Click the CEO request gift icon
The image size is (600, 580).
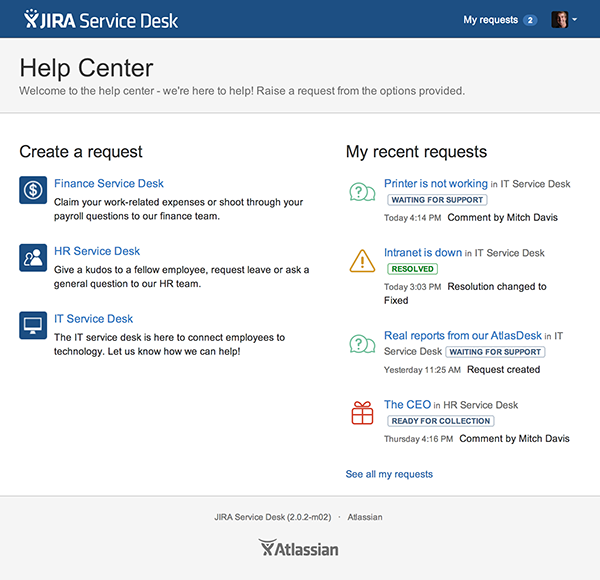click(361, 412)
